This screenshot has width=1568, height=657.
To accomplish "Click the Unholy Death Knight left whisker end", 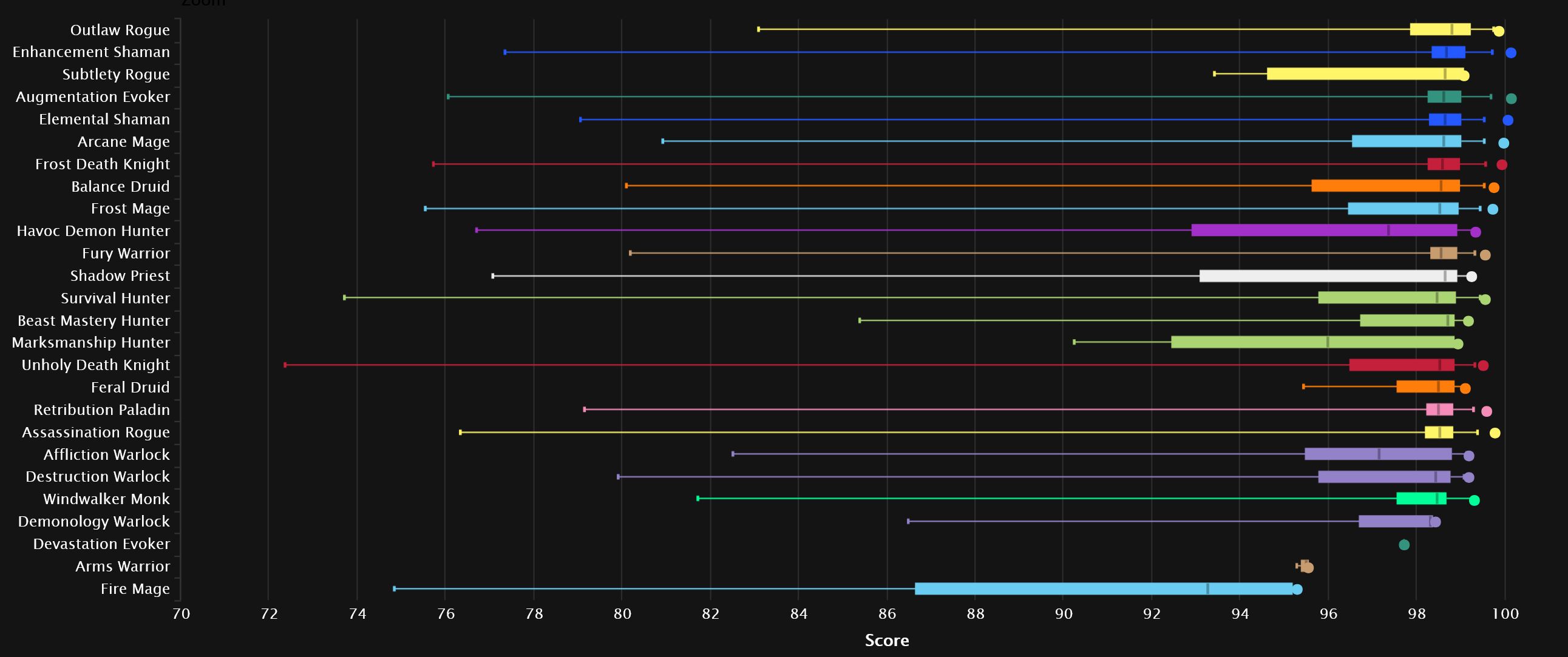I will coord(285,365).
